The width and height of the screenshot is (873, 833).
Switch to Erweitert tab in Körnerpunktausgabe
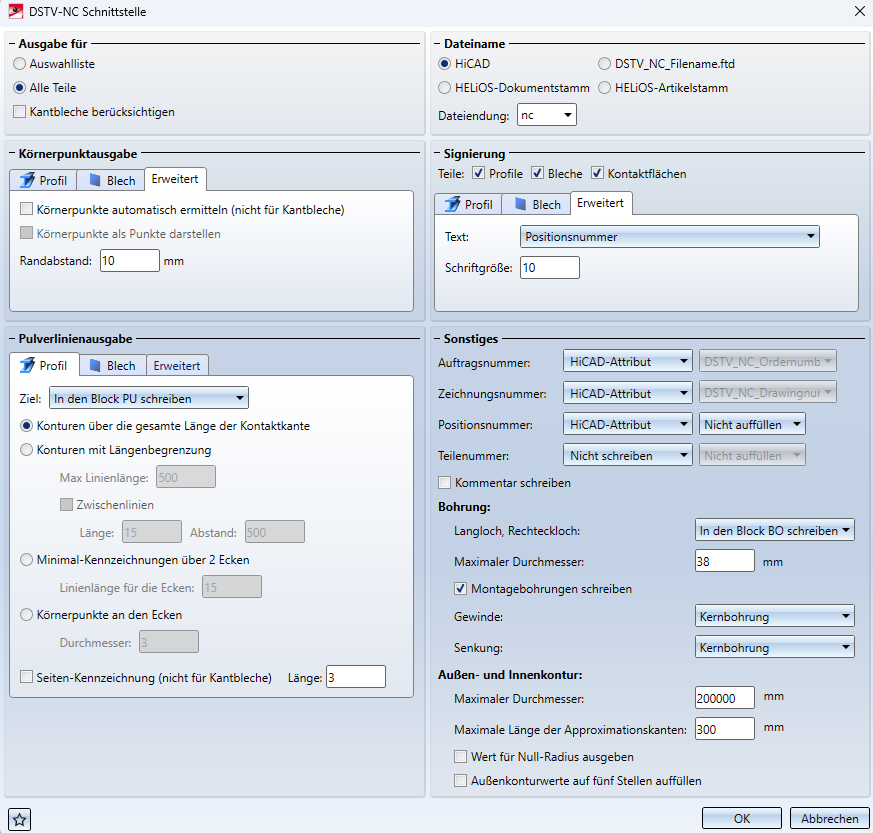point(175,179)
